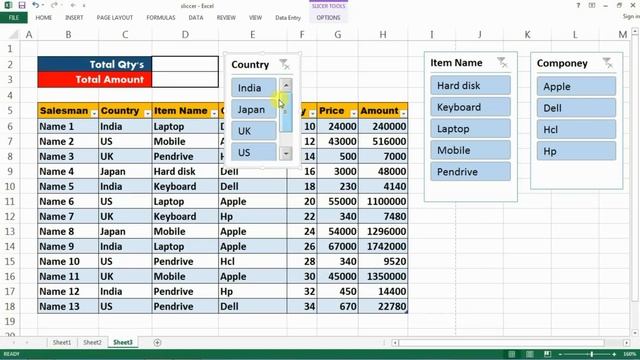
Task: Open Ribbon Display Options icon
Action: (x=592, y=6)
